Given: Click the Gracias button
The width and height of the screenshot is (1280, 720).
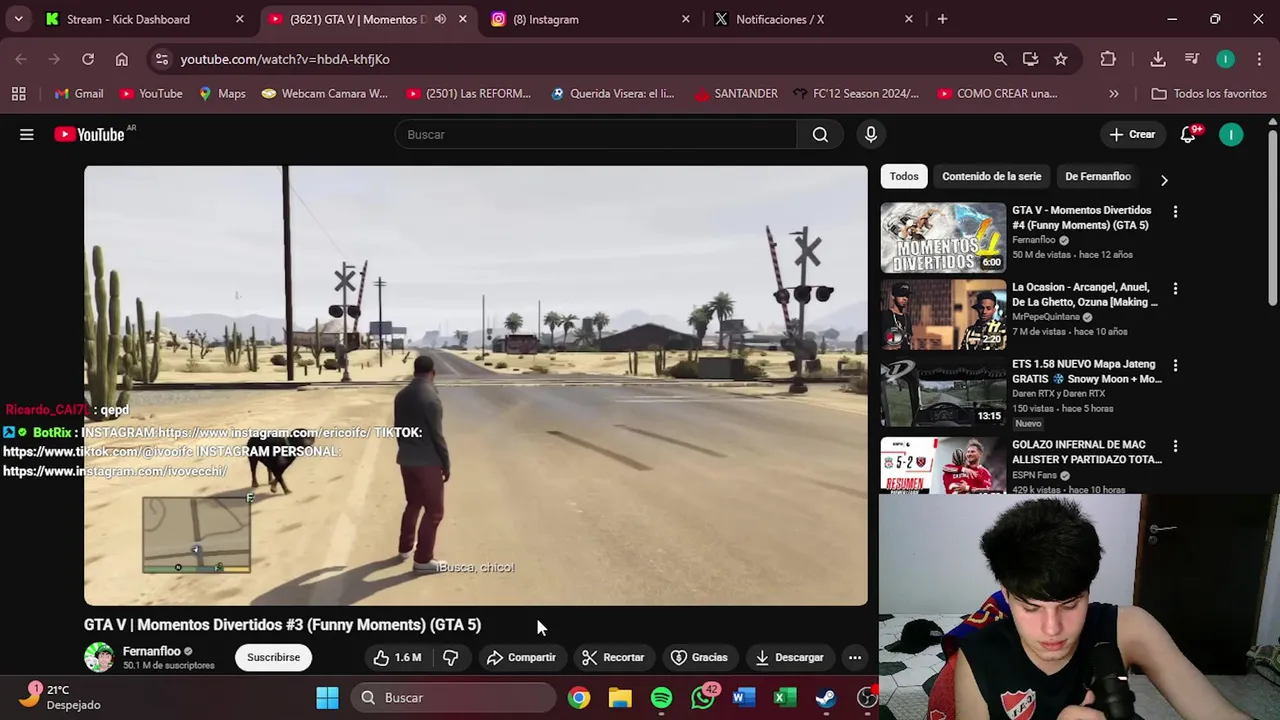Looking at the screenshot, I should pos(699,657).
